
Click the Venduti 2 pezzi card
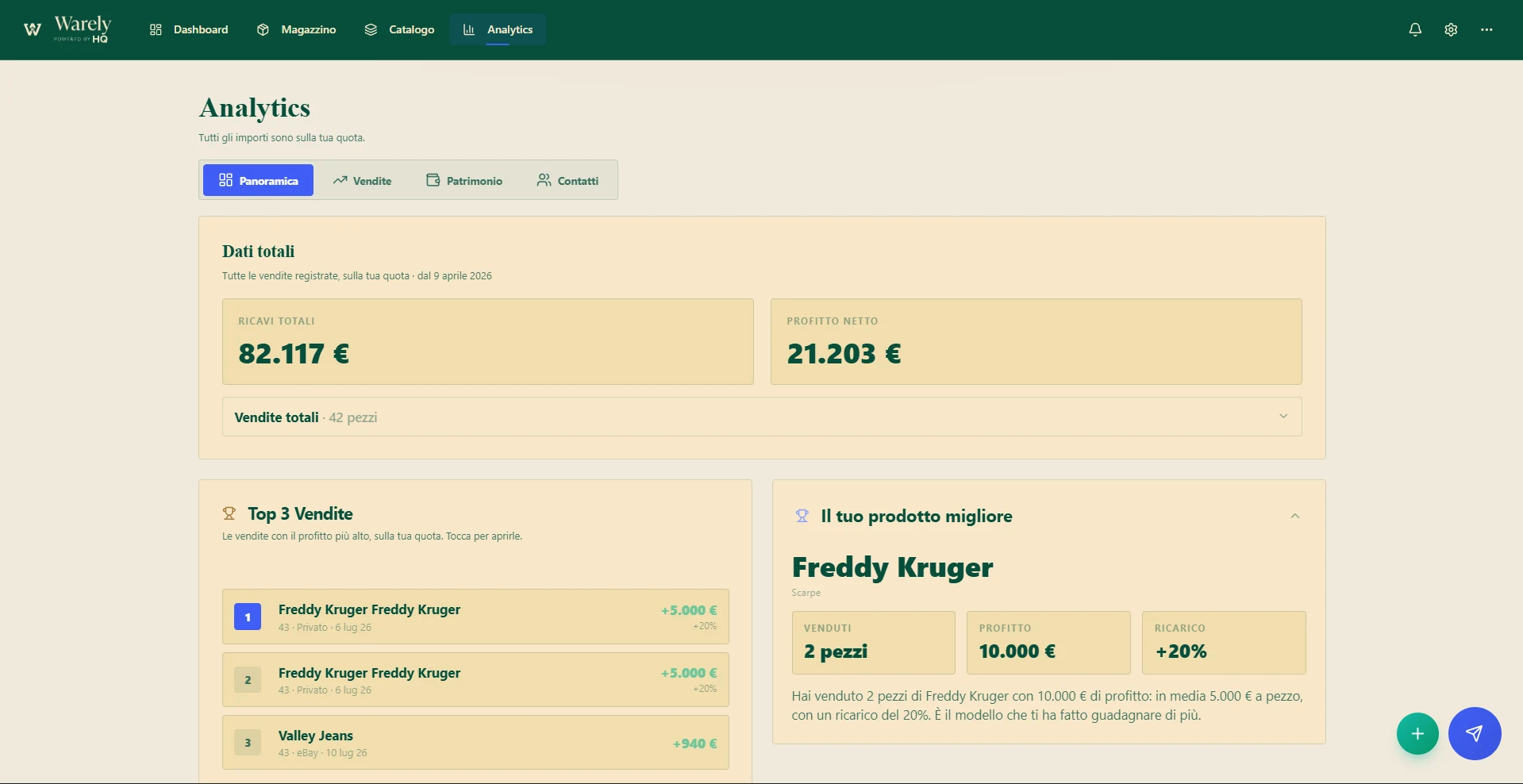(874, 643)
